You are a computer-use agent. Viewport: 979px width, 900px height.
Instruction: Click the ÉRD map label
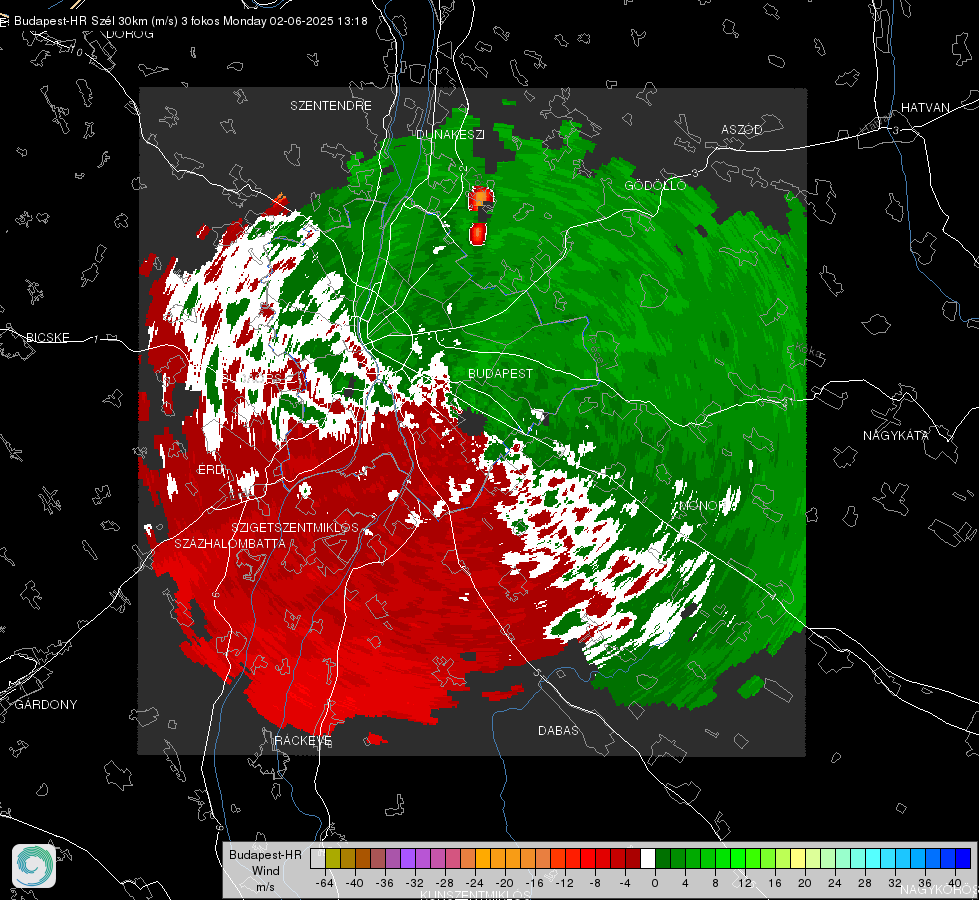coord(210,470)
